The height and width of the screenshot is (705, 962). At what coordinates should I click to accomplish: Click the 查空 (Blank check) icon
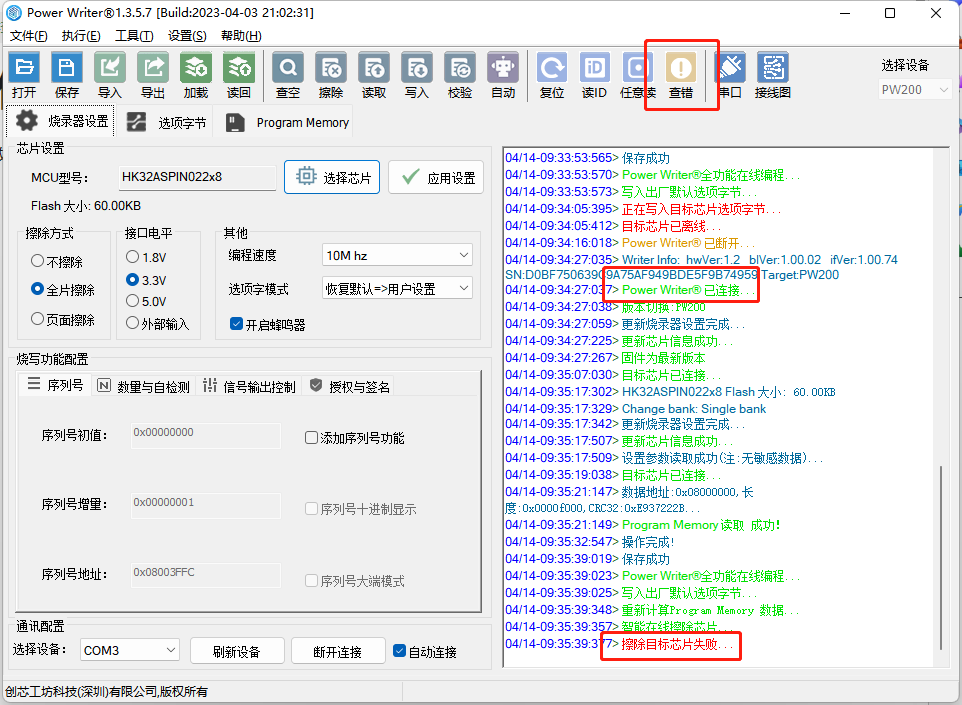click(x=288, y=75)
